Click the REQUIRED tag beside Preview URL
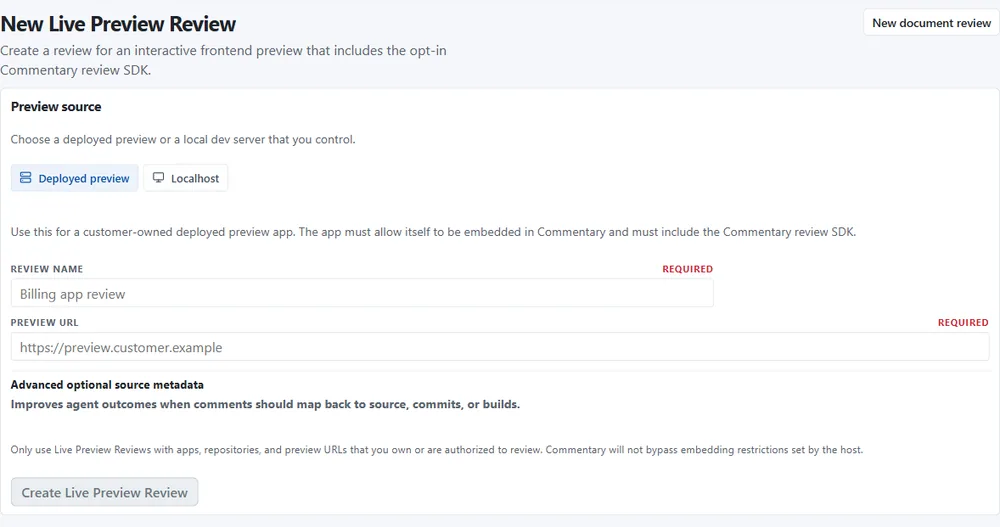 click(963, 323)
